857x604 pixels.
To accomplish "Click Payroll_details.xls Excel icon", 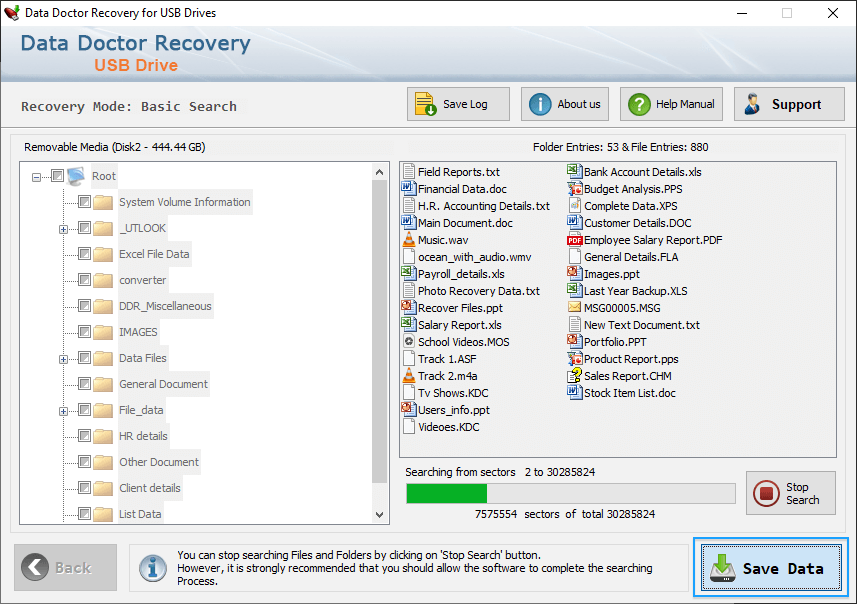I will click(409, 273).
